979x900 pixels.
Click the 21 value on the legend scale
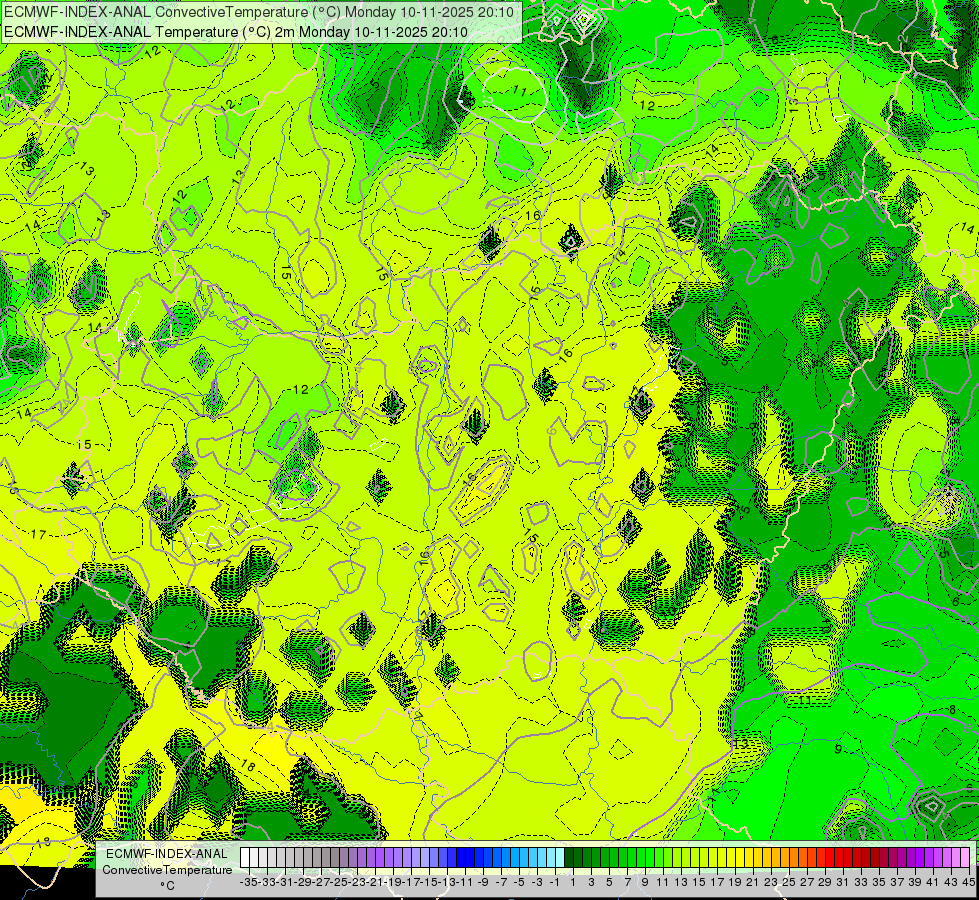click(752, 883)
